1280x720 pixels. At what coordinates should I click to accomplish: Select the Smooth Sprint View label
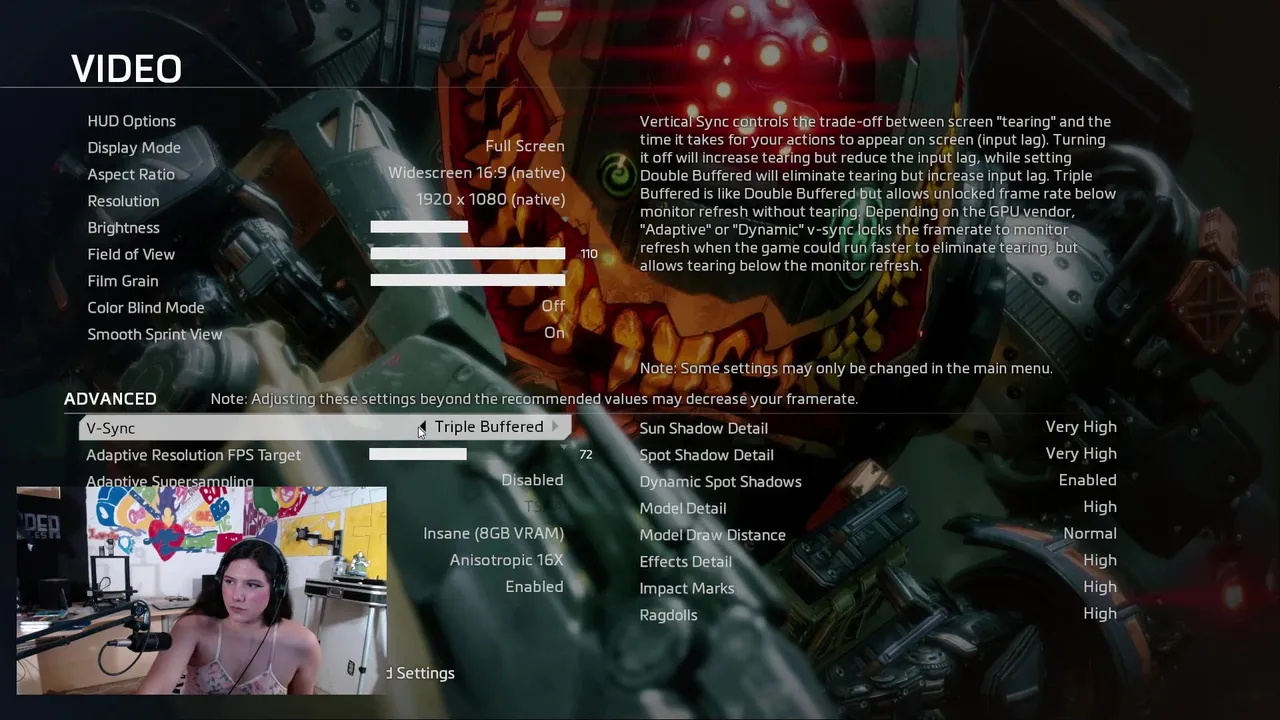[x=155, y=335]
